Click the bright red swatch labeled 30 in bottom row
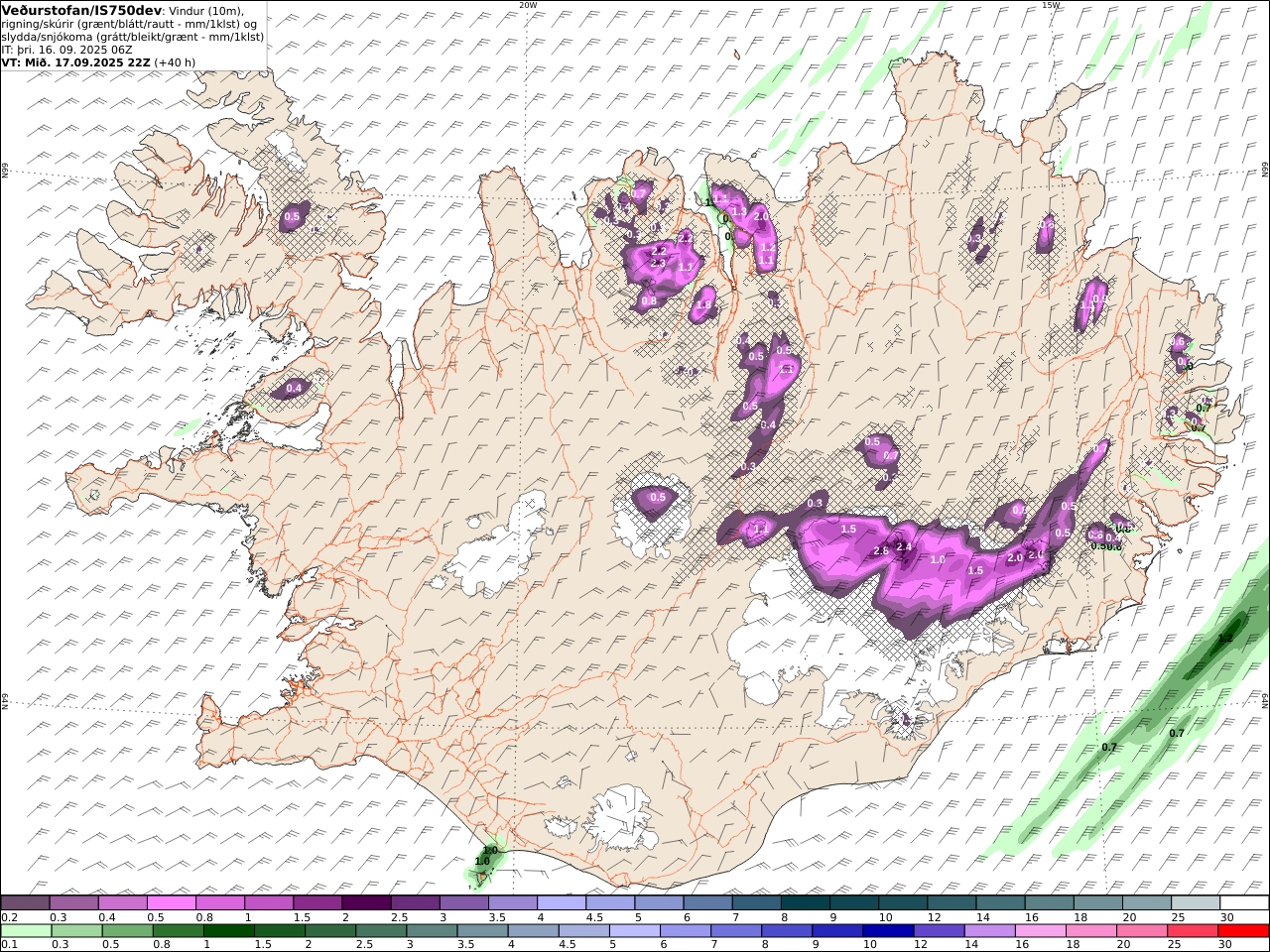Viewport: 1270px width, 952px height. (x=1242, y=930)
